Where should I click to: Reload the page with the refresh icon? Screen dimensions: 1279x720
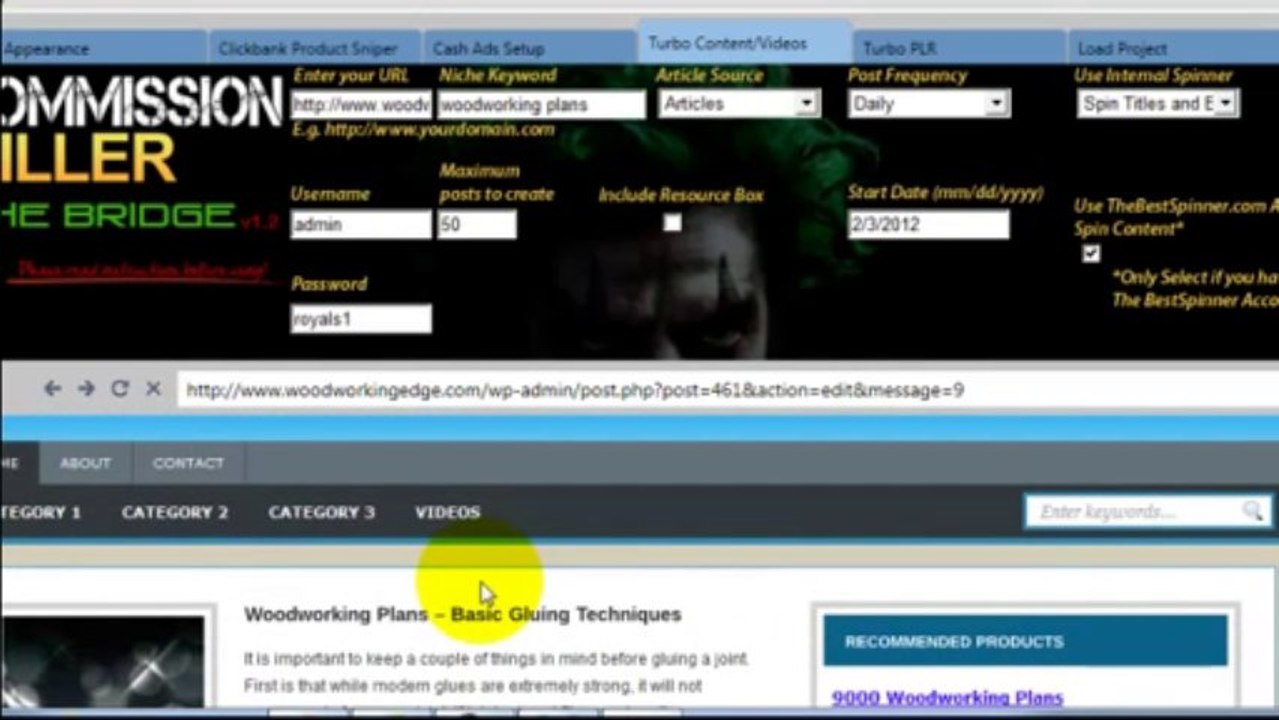click(120, 389)
